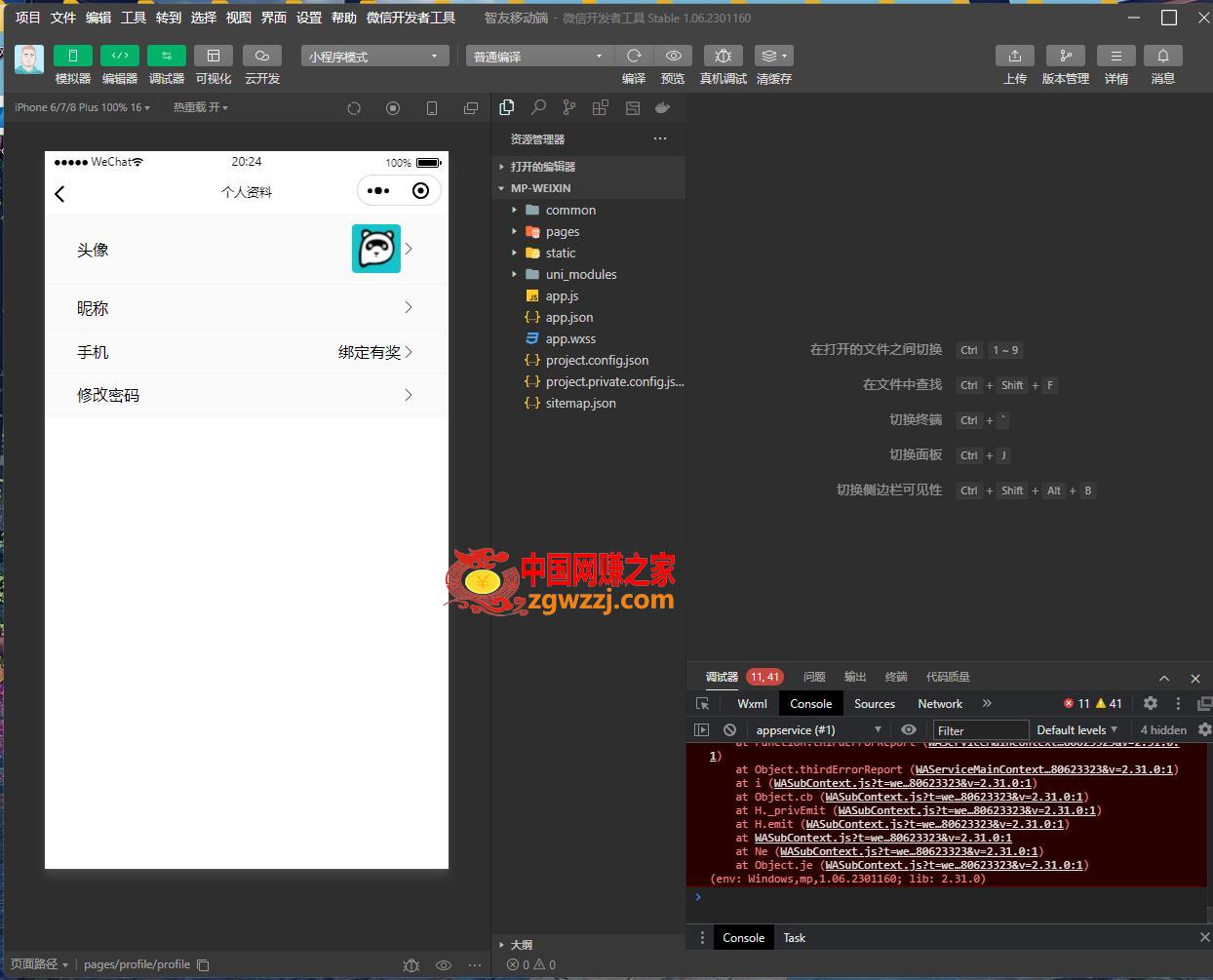Select the explorer files icon in sidebar
The width and height of the screenshot is (1213, 980).
507,108
